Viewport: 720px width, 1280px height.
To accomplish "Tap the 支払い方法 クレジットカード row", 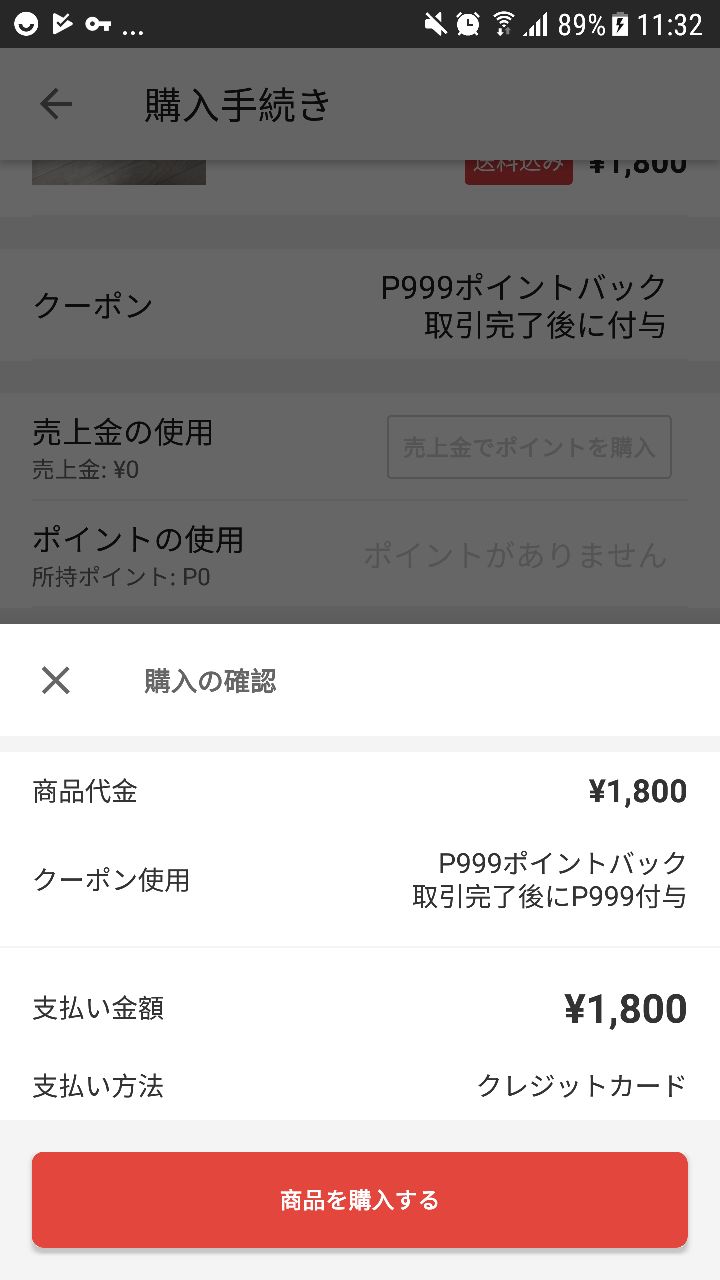I will coord(360,1086).
